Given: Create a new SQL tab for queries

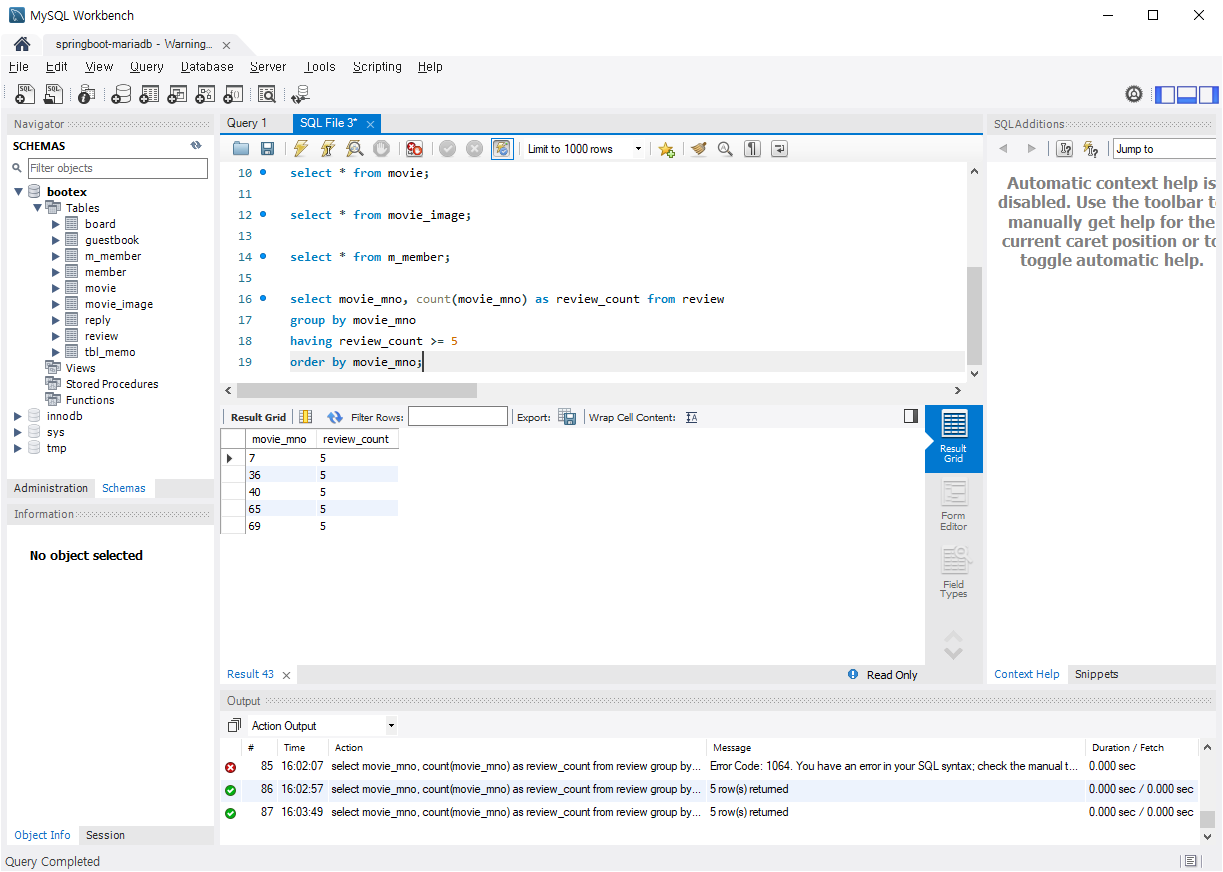Looking at the screenshot, I should click(x=26, y=94).
